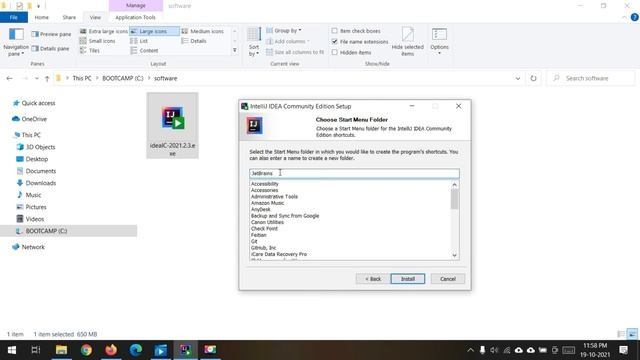
Task: Select Accessibility in Start Menu folder list
Action: [x=264, y=184]
